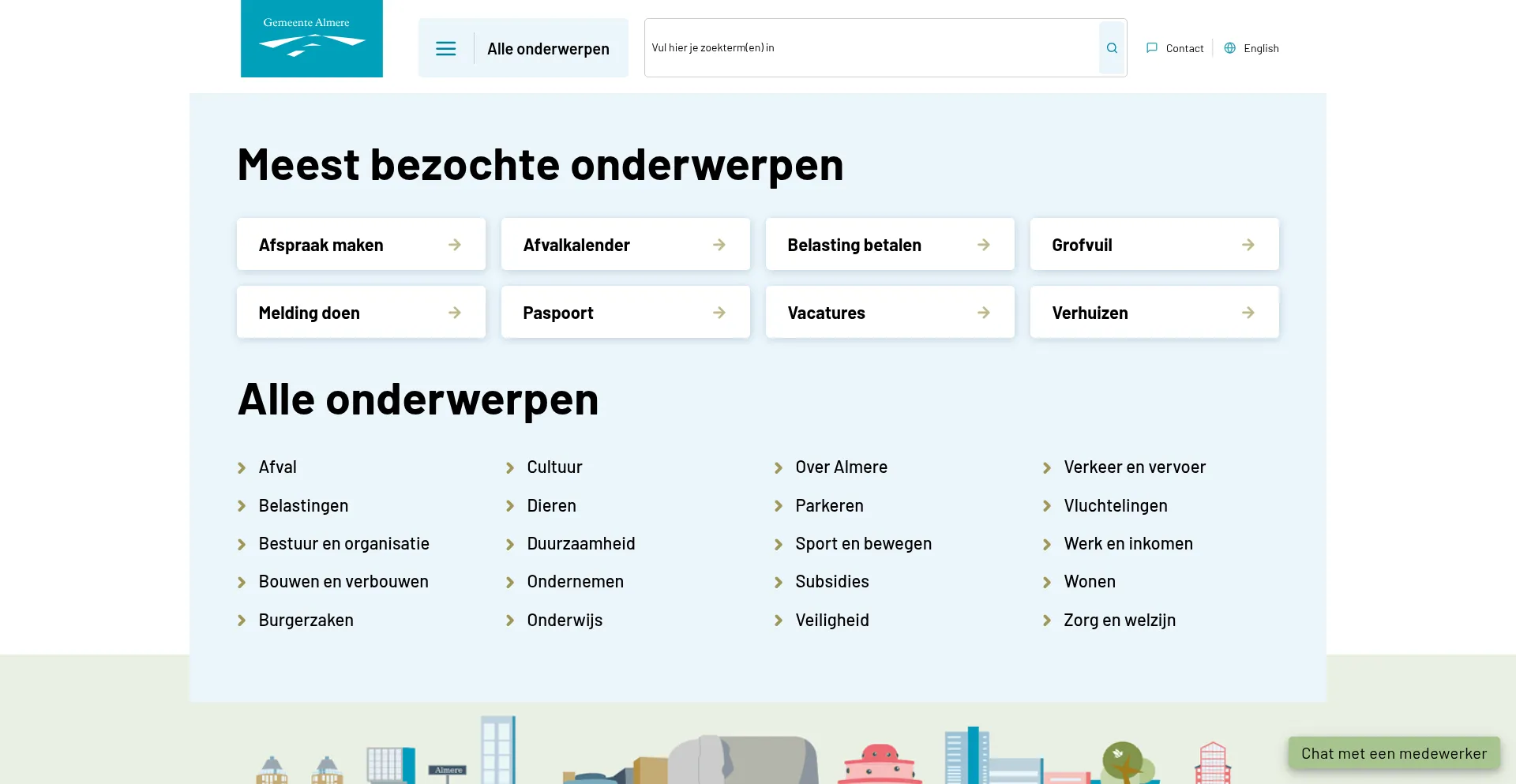Click the chevron beside Verkeer en vervoer
The width and height of the screenshot is (1516, 784).
[1047, 468]
